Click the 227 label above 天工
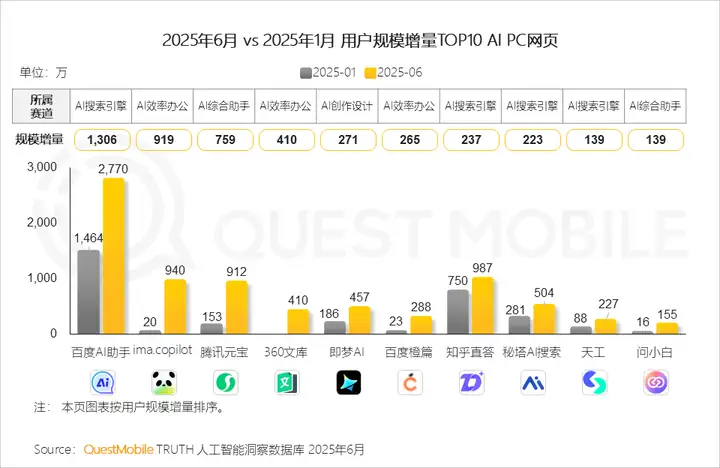 click(608, 304)
